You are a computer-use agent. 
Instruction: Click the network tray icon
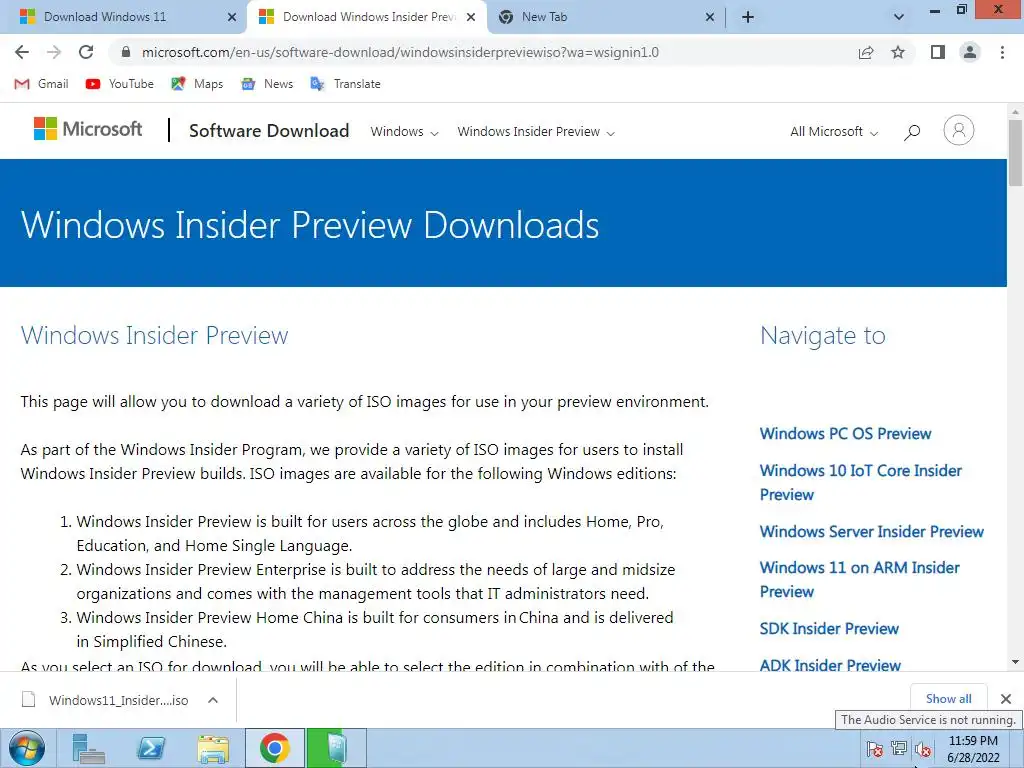[899, 749]
